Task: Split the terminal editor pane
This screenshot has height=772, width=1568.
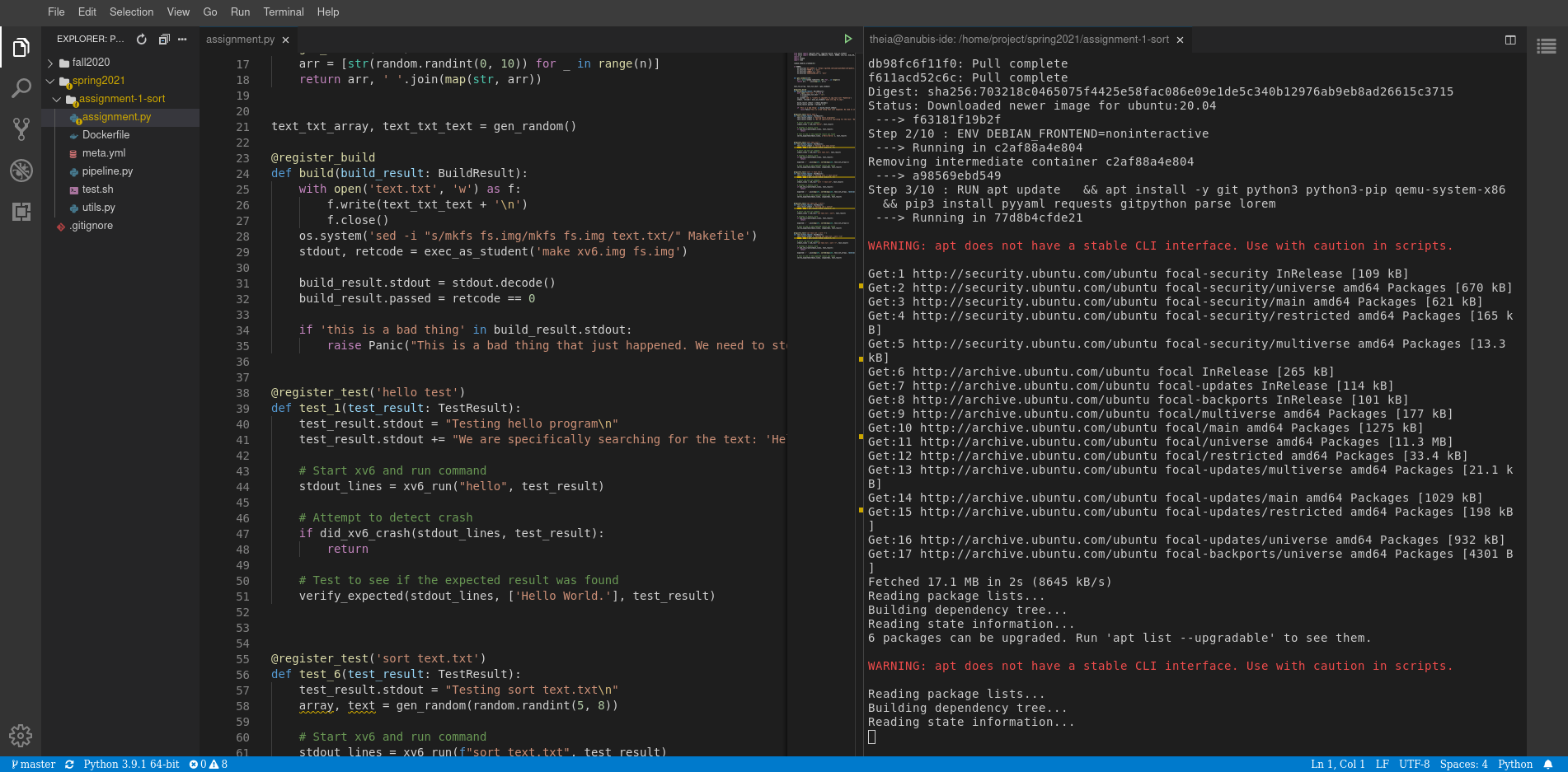Action: 1510,40
